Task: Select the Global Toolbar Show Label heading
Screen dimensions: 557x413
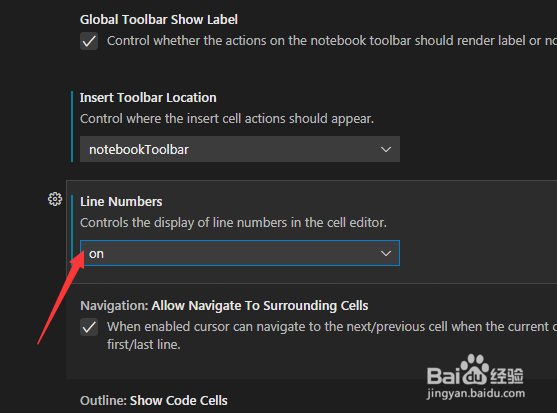Action: click(158, 20)
